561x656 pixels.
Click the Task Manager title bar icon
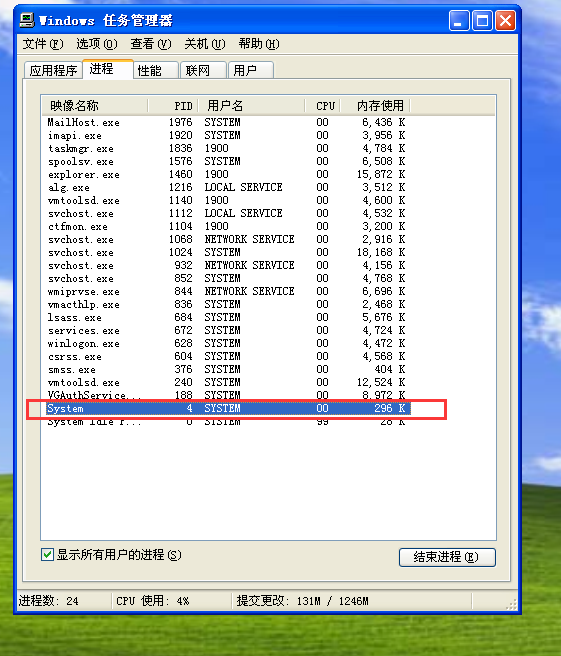[27, 20]
